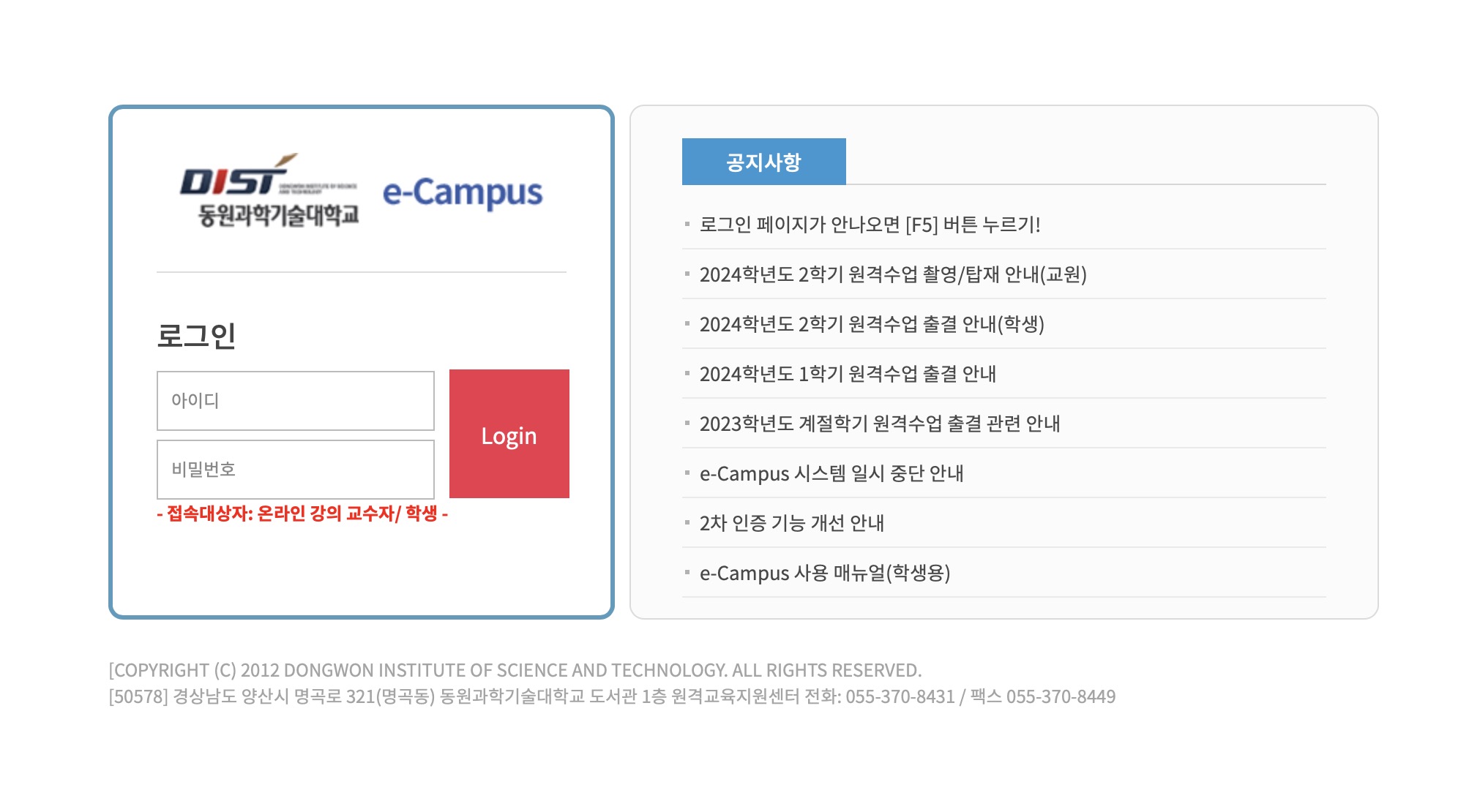Select the 비밀번호 input field

[295, 470]
